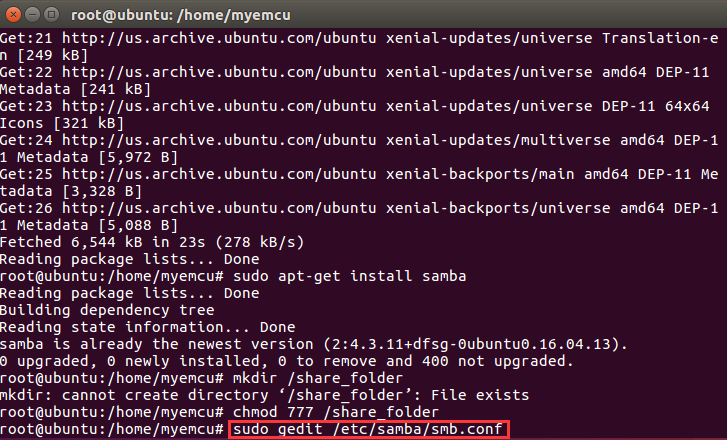Click the highlighted sudo gedit smb.conf command
Image resolution: width=727 pixels, height=440 pixels.
[x=368, y=429]
